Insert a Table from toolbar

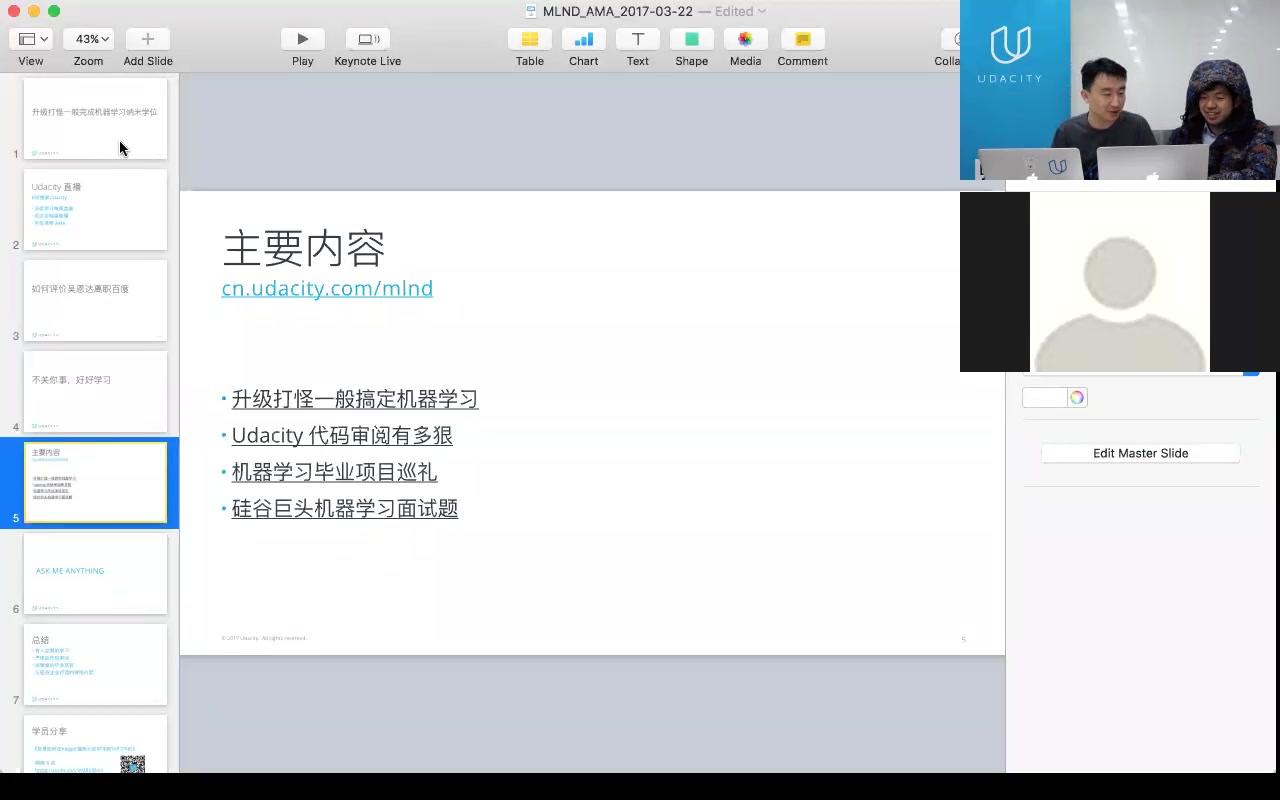click(530, 39)
